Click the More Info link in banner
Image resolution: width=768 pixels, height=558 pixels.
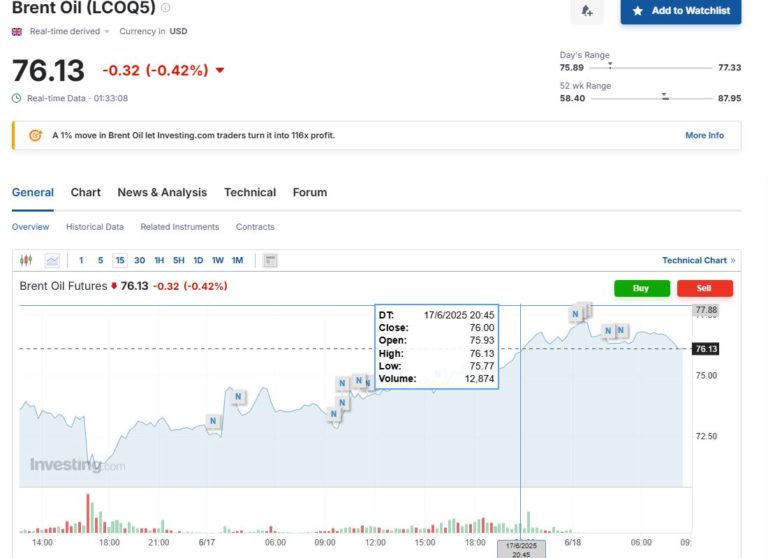tap(704, 135)
